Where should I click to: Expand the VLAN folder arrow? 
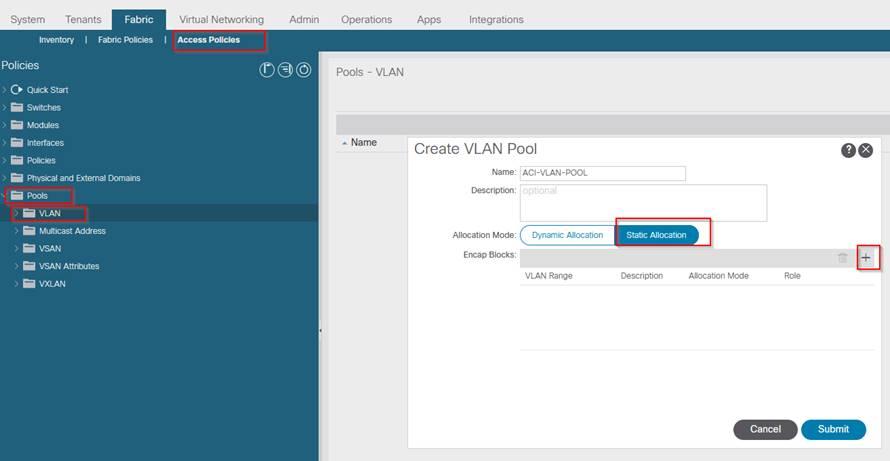click(16, 213)
